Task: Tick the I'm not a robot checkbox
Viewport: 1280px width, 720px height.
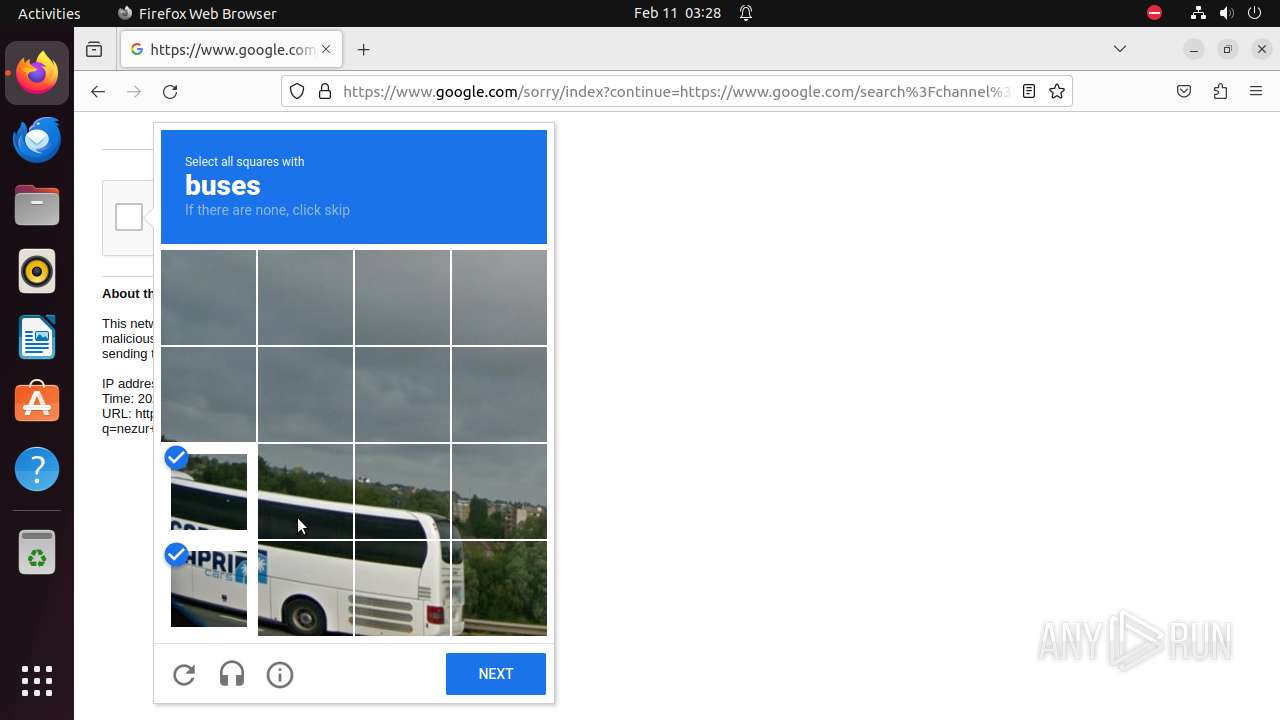Action: click(x=129, y=217)
